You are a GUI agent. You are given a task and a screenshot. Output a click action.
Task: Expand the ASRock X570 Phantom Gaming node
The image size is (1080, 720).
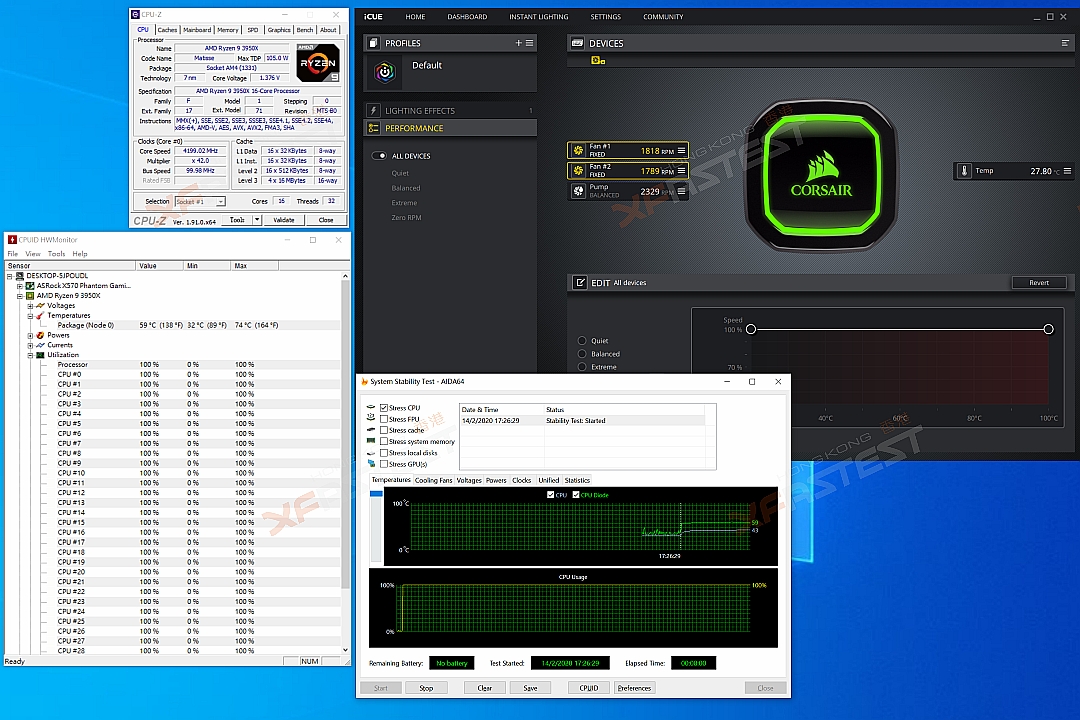(x=20, y=285)
